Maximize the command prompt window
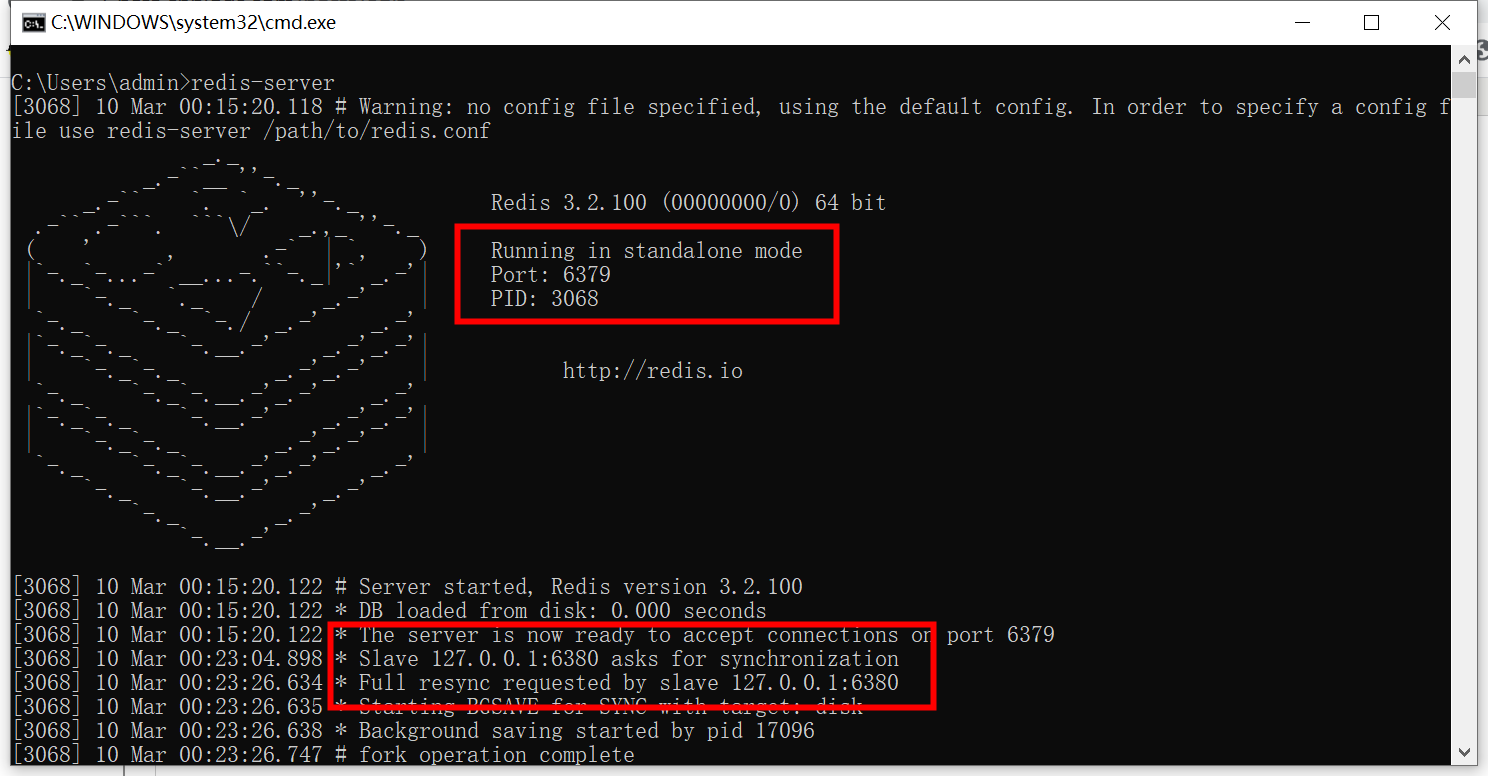 [x=1371, y=23]
